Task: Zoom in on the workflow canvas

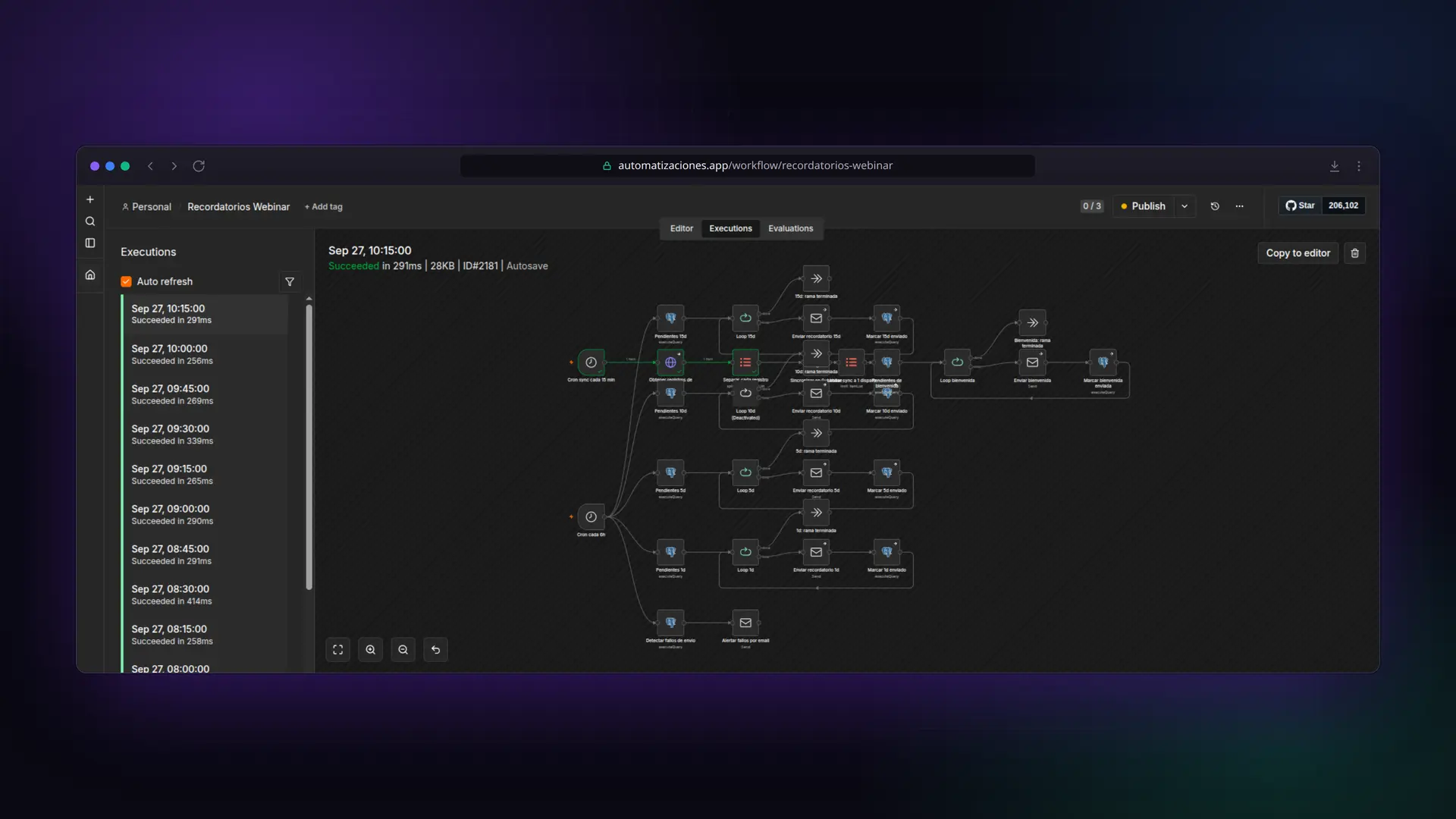Action: (371, 650)
